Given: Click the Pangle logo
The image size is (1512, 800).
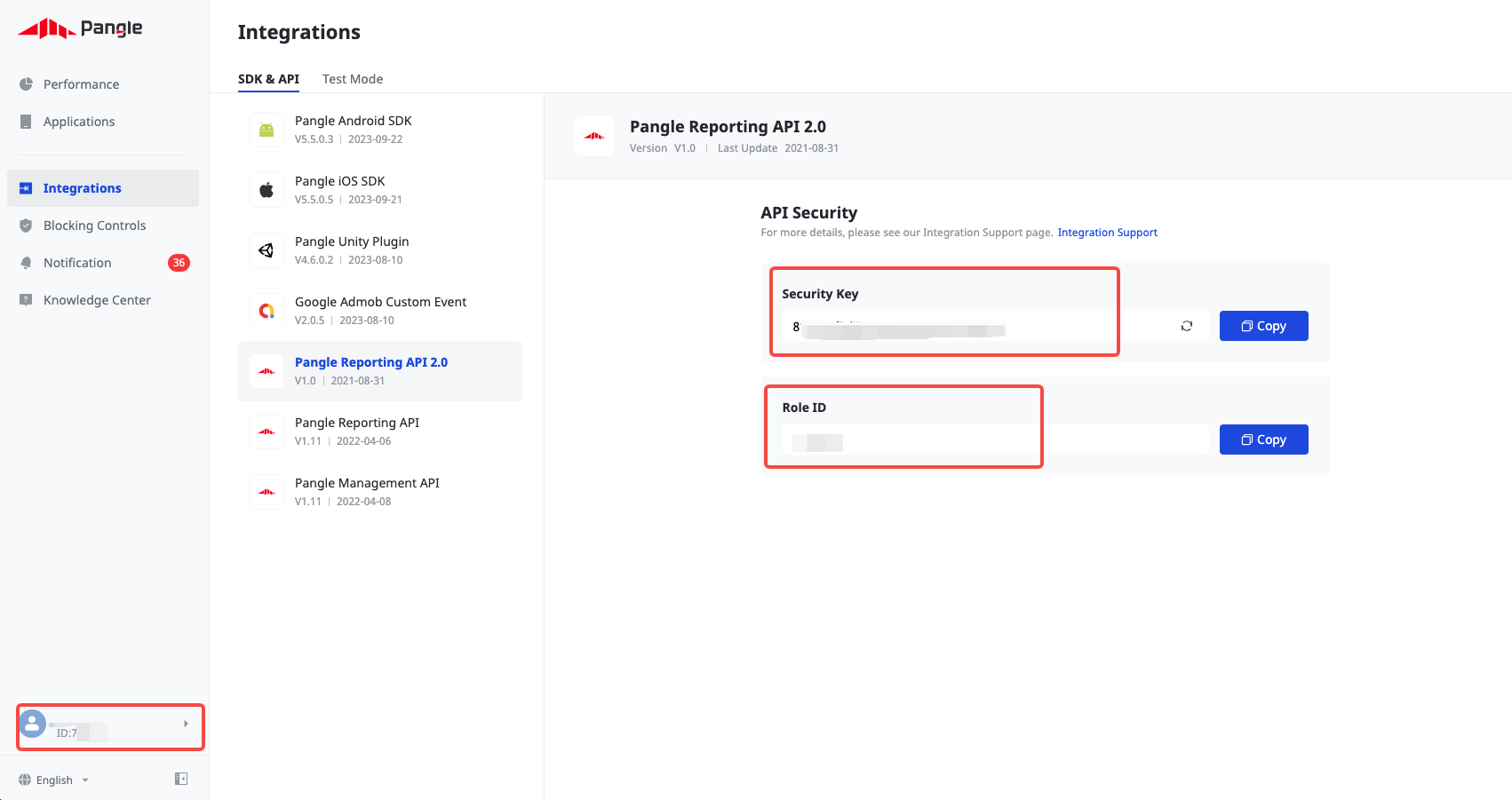Looking at the screenshot, I should click(x=80, y=28).
